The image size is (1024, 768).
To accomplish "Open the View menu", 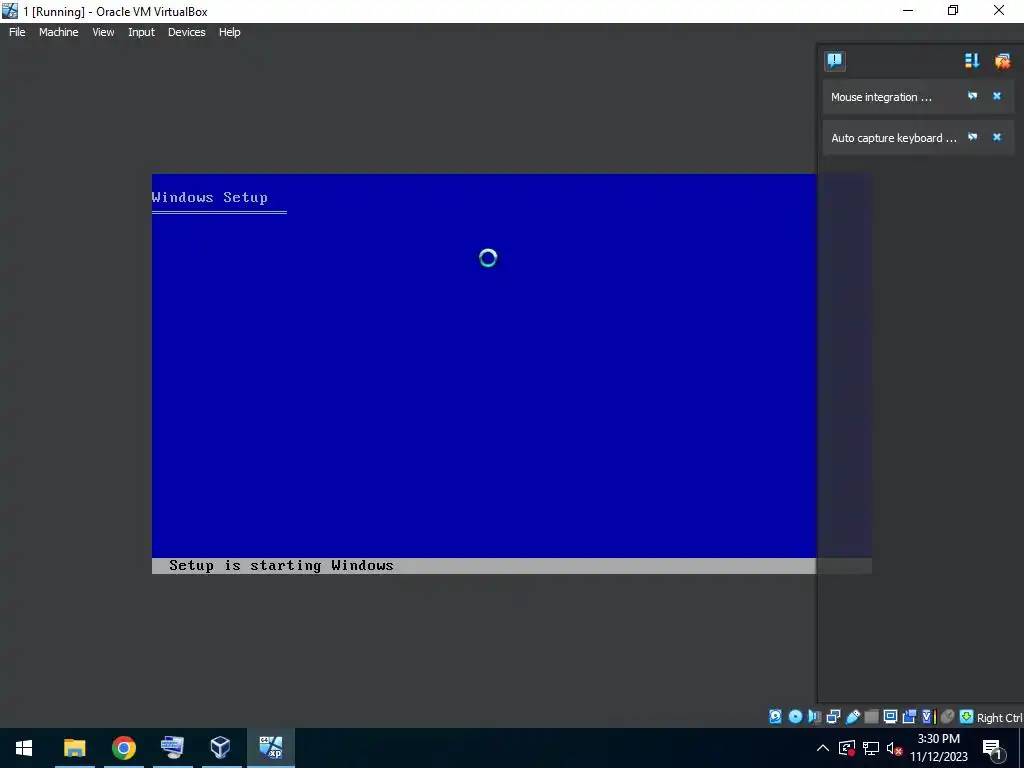I will click(103, 32).
